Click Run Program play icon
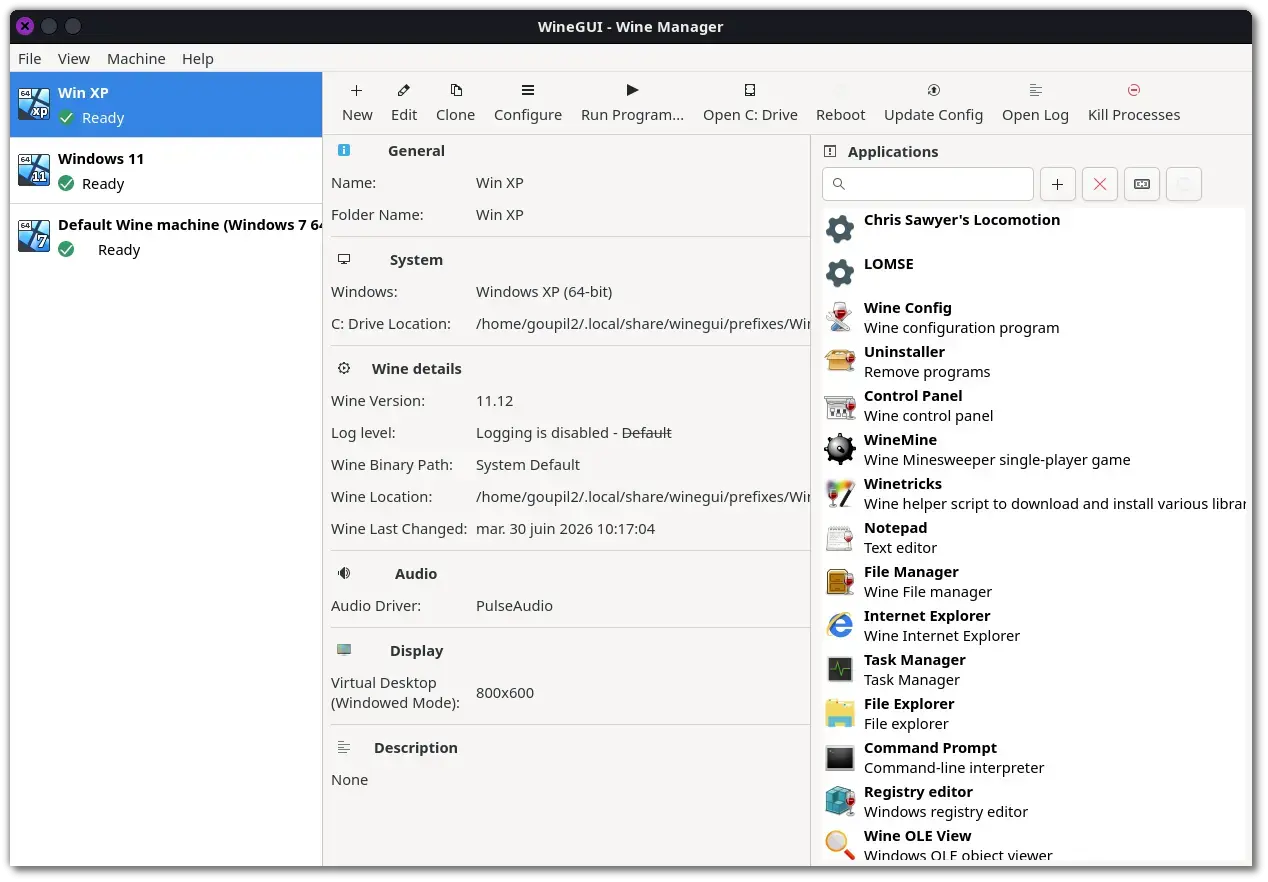The image size is (1268, 882). pos(632,90)
